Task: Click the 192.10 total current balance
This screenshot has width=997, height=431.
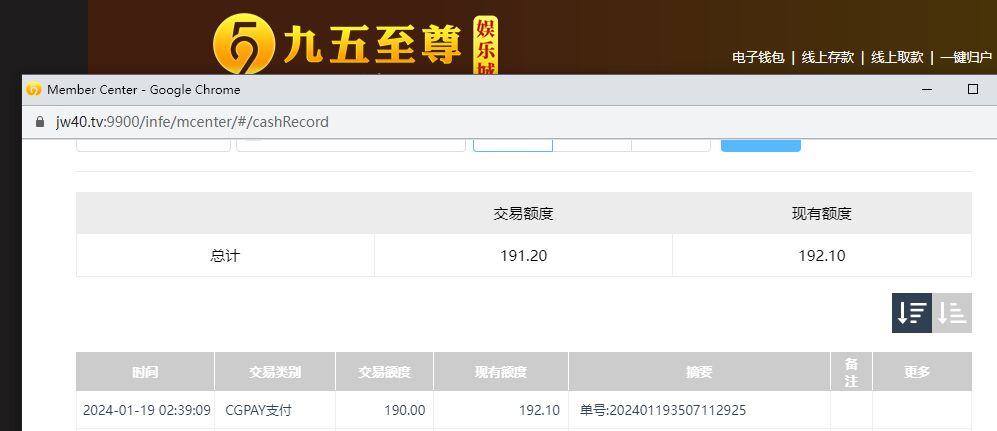Action: click(x=822, y=256)
